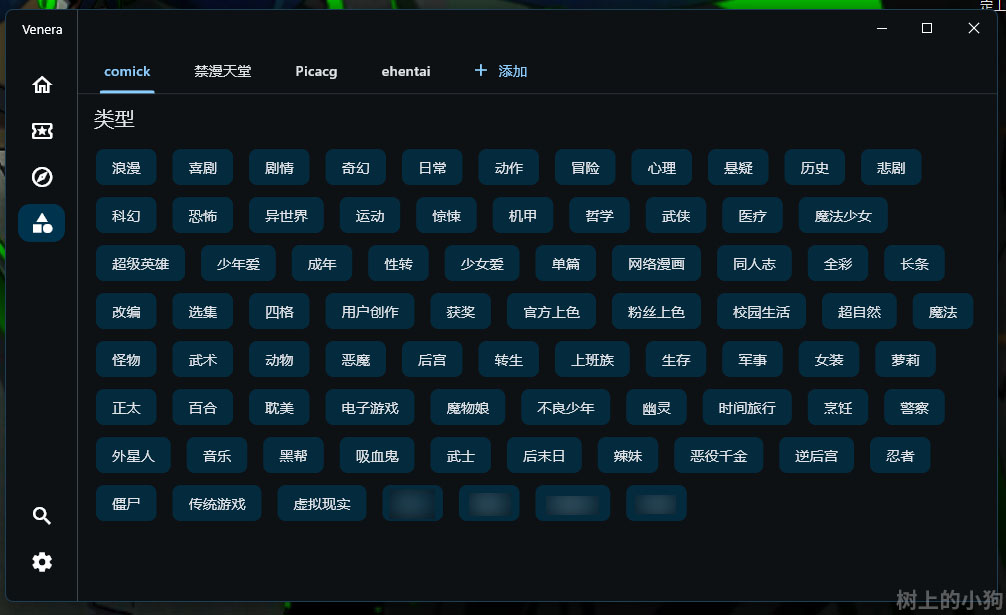Viewport: 1006px width, 615px height.
Task: Choose the 虚拟现实 tag
Action: 322,504
